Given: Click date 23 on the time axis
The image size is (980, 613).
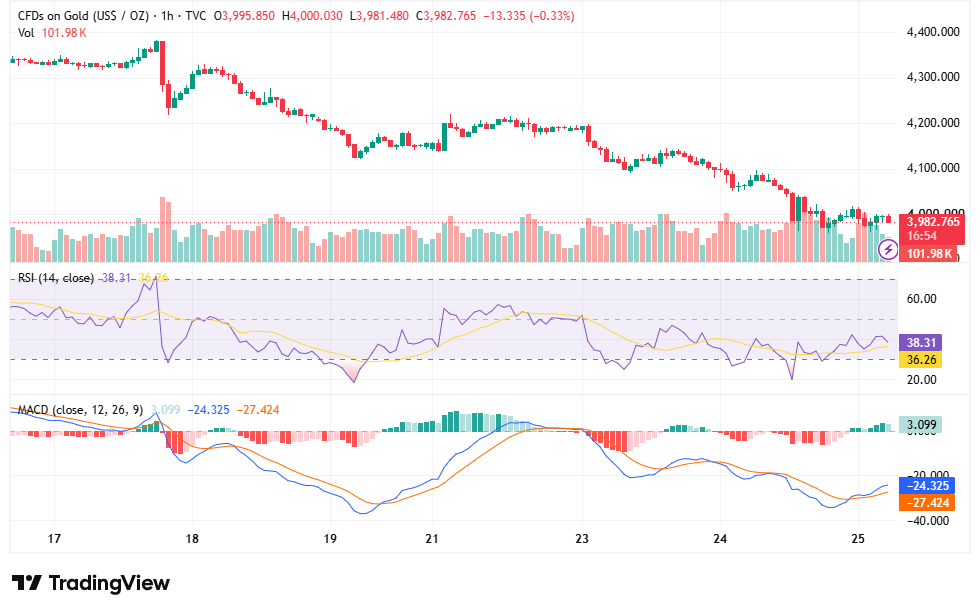Looking at the screenshot, I should 582,539.
